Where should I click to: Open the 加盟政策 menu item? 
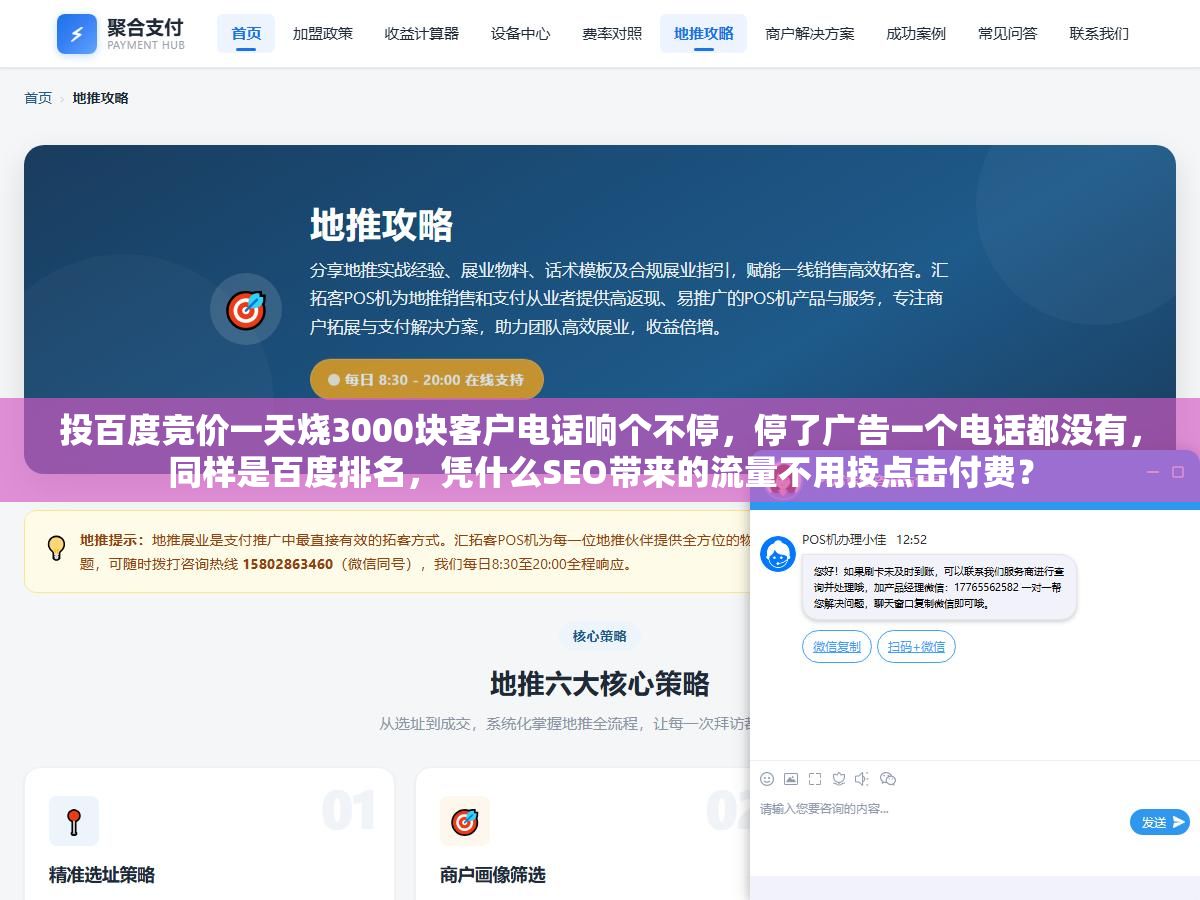[x=323, y=34]
